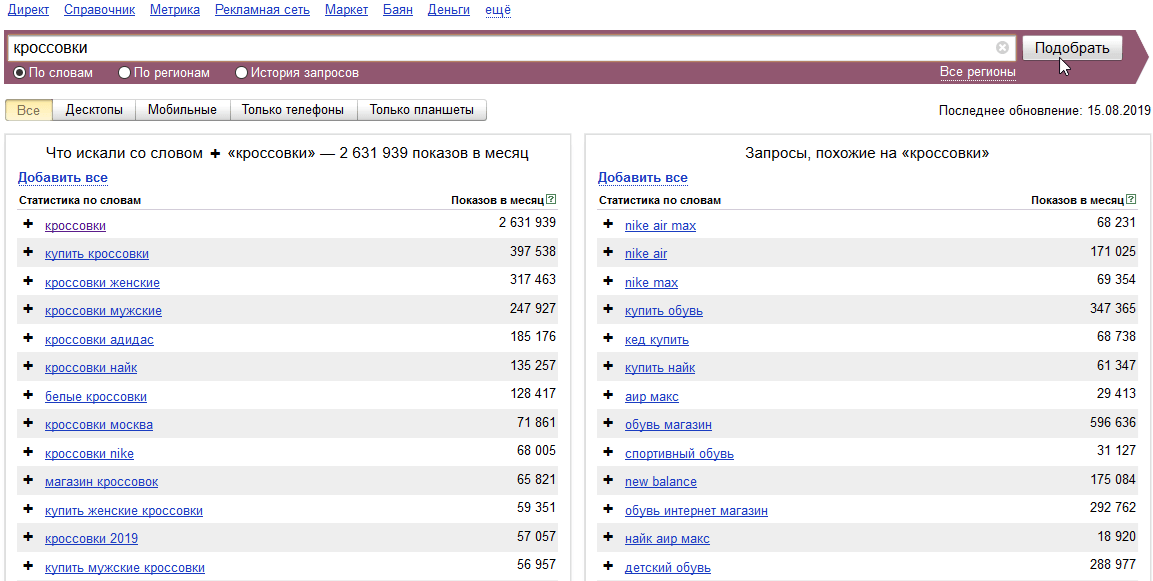1153x581 pixels.
Task: Click the plus icon next to «купить кроссовки»
Action: [x=28, y=253]
